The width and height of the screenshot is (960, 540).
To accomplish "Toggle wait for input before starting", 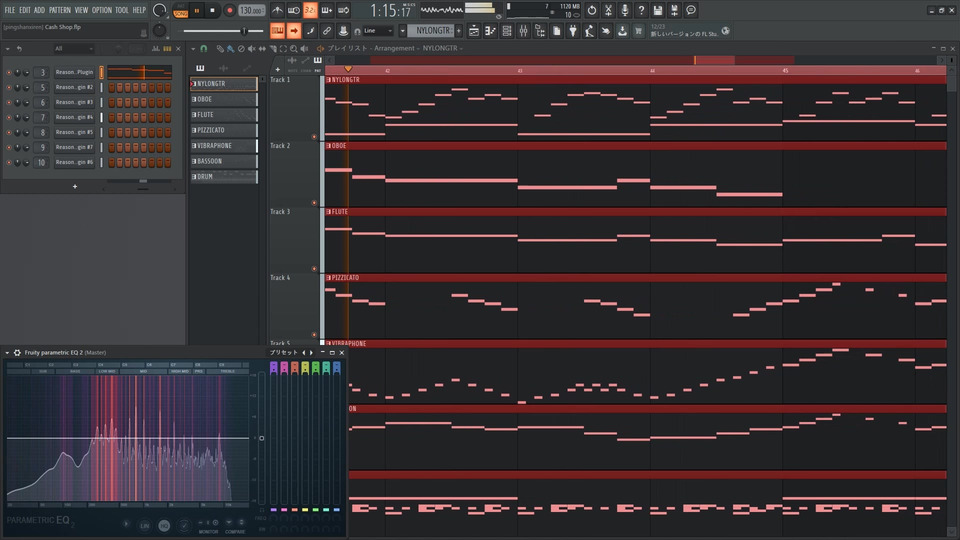I will pos(294,10).
